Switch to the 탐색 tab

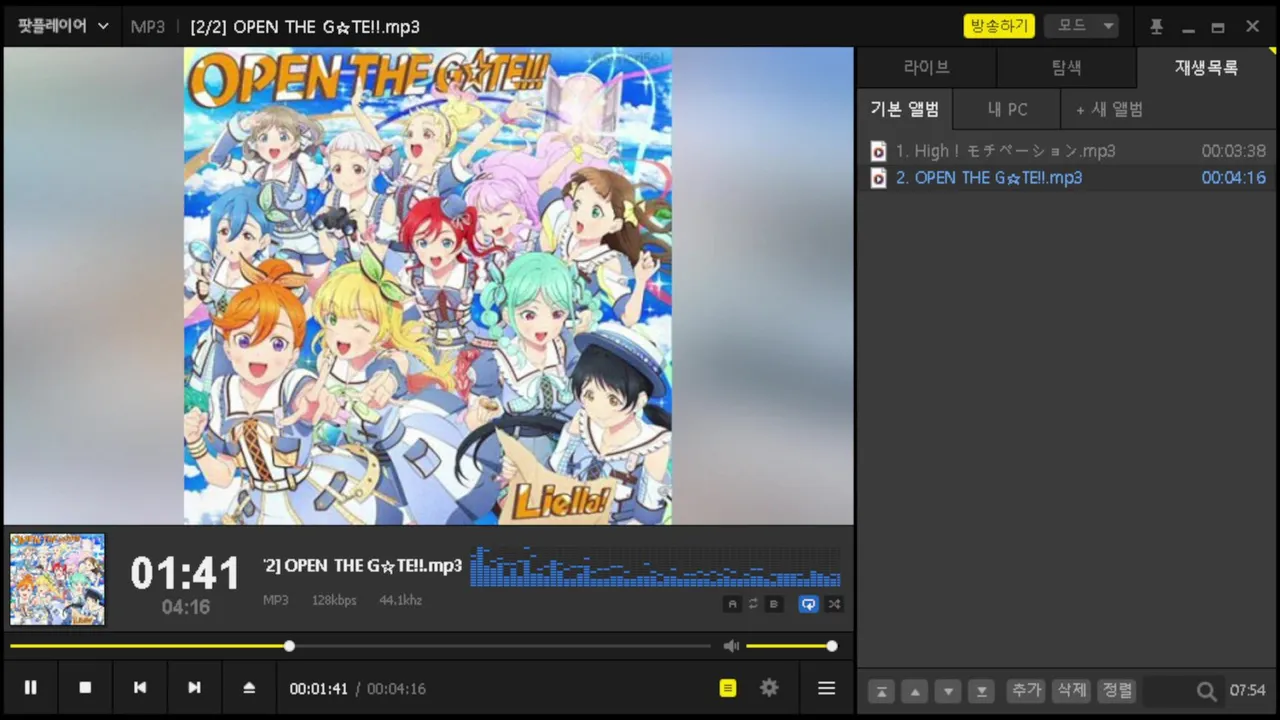click(x=1066, y=67)
